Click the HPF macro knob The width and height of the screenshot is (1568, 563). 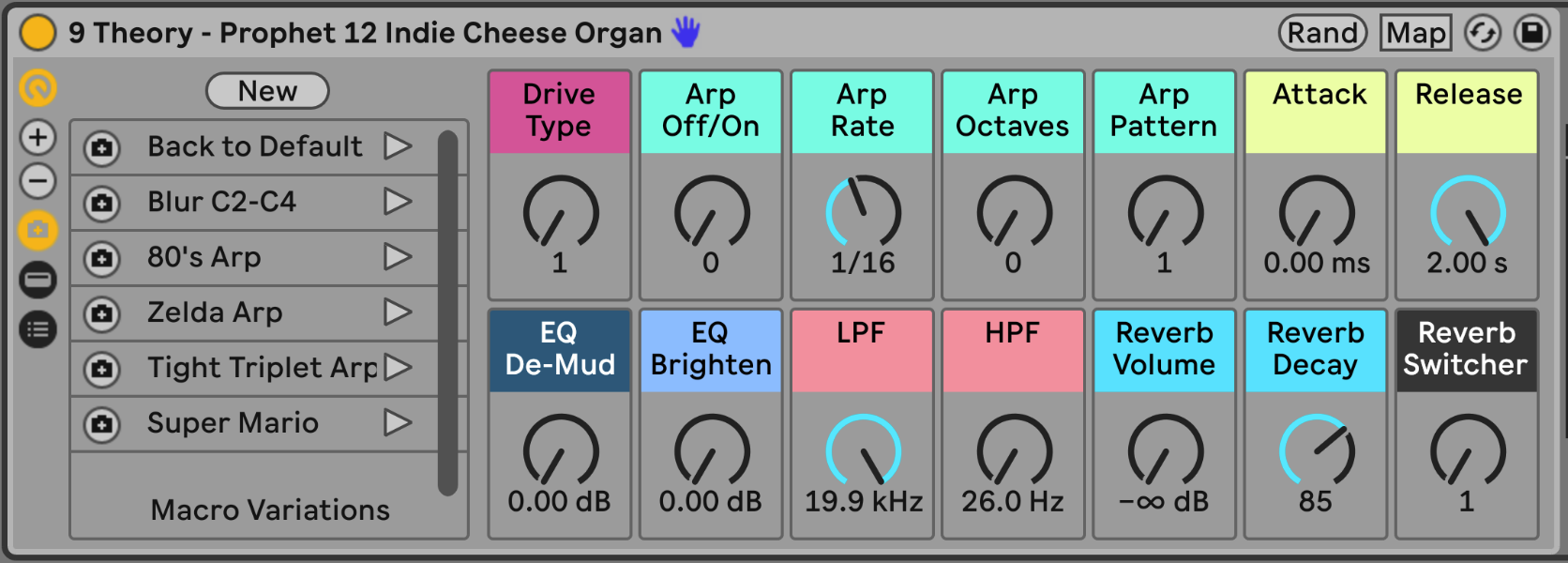click(1014, 451)
